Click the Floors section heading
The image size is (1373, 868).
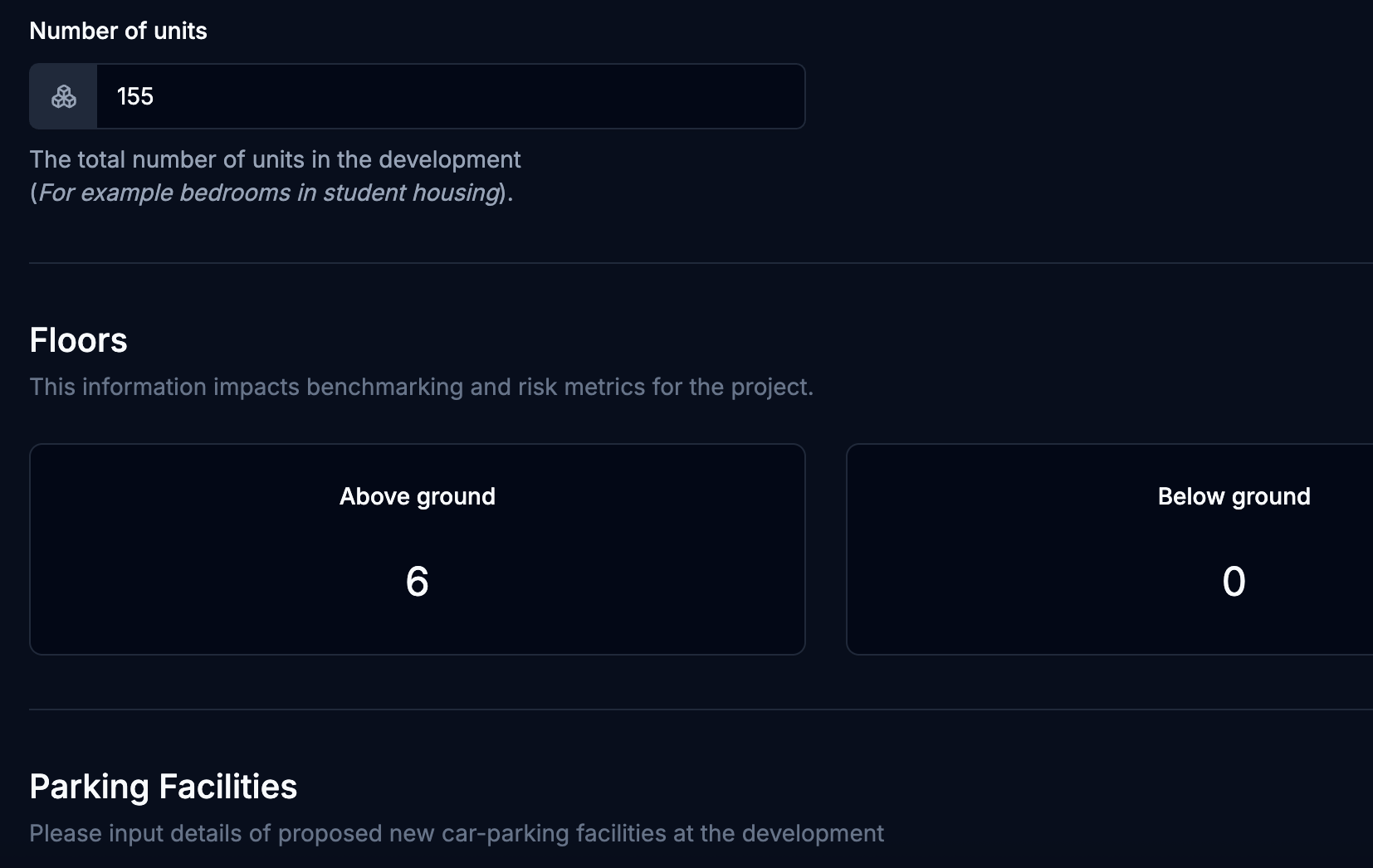point(79,340)
